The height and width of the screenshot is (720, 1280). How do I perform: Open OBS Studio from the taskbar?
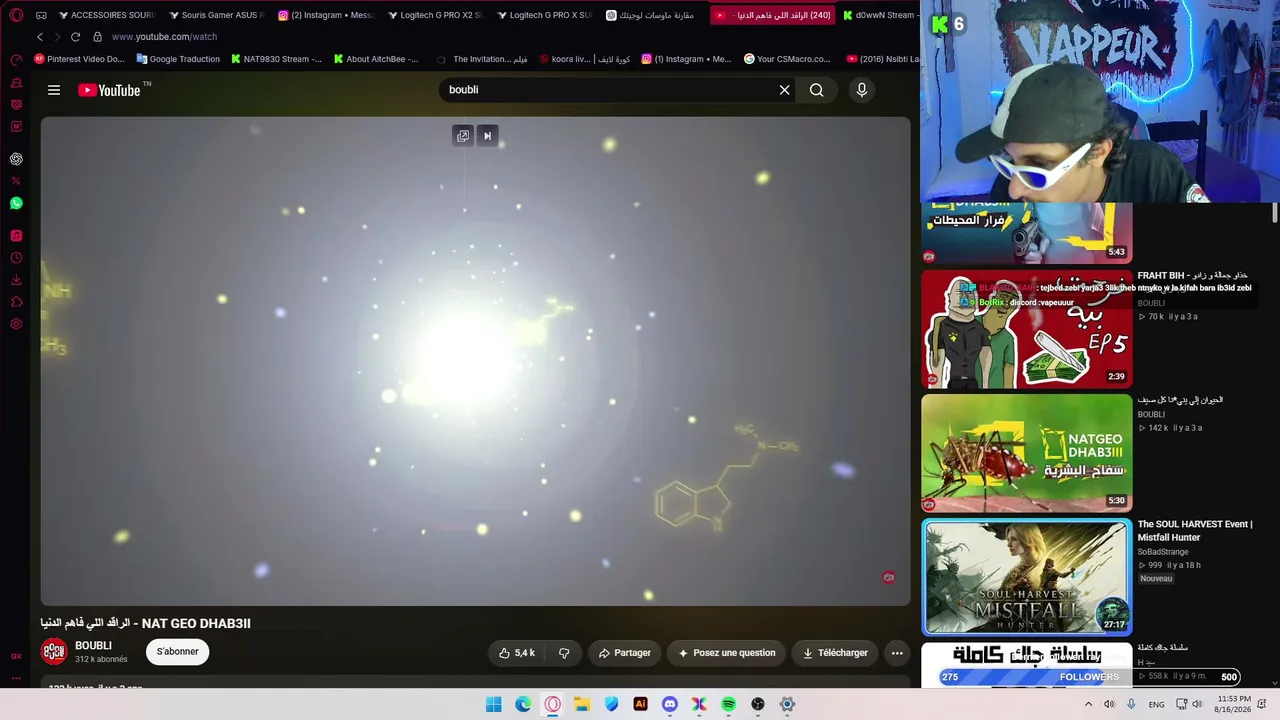tap(758, 704)
